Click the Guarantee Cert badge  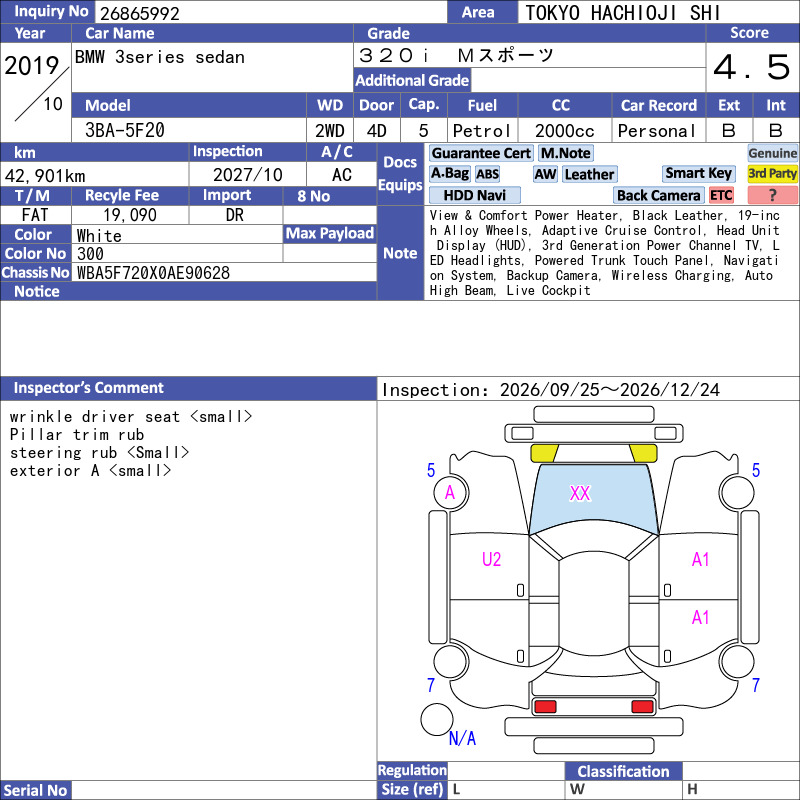(481, 153)
